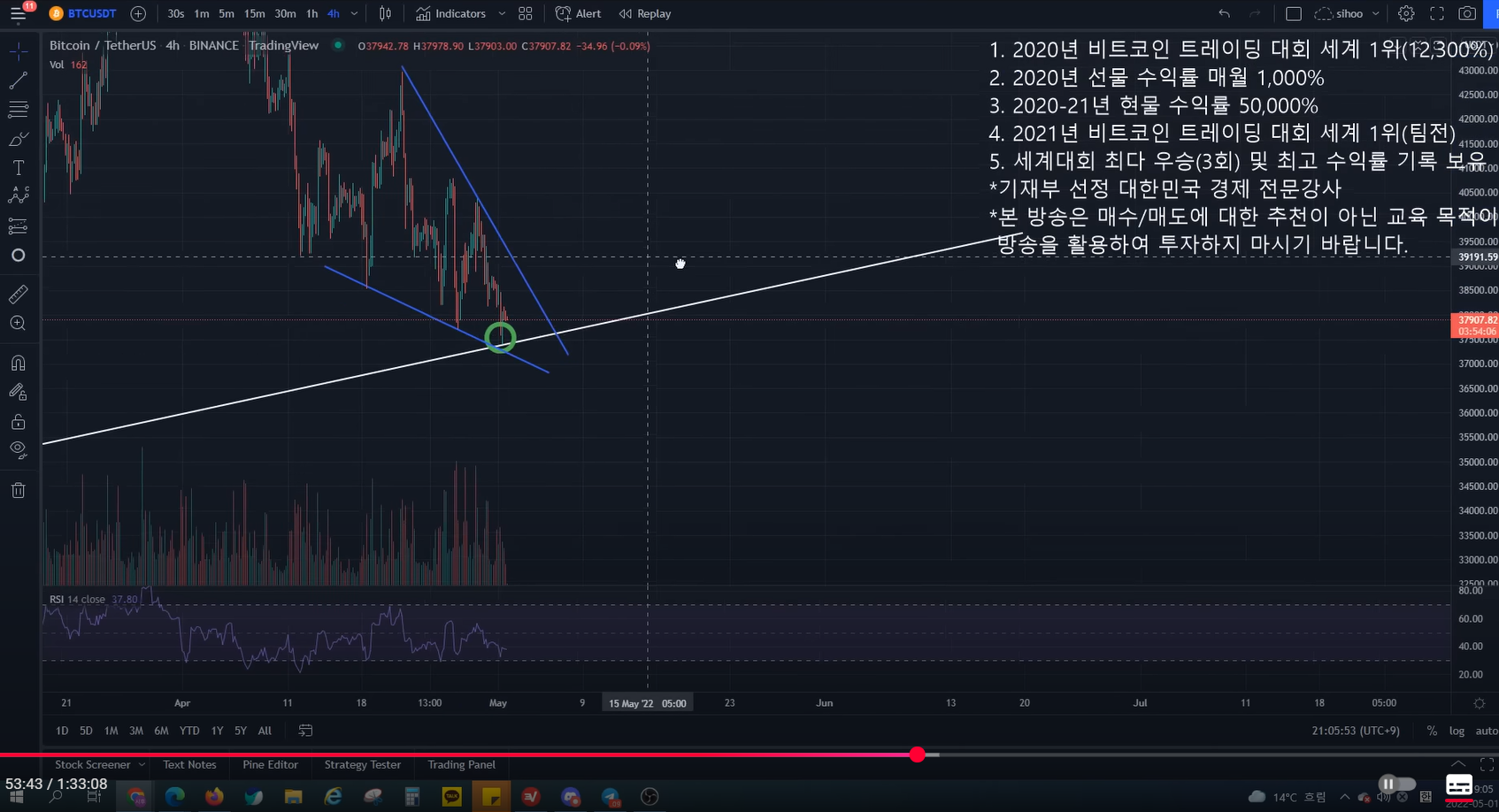1499x812 pixels.
Task: Click the trash remove drawings icon
Action: click(x=18, y=490)
